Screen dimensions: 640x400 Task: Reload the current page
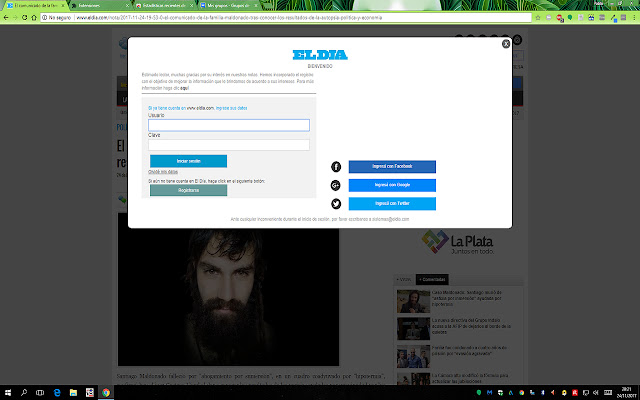(x=24, y=18)
